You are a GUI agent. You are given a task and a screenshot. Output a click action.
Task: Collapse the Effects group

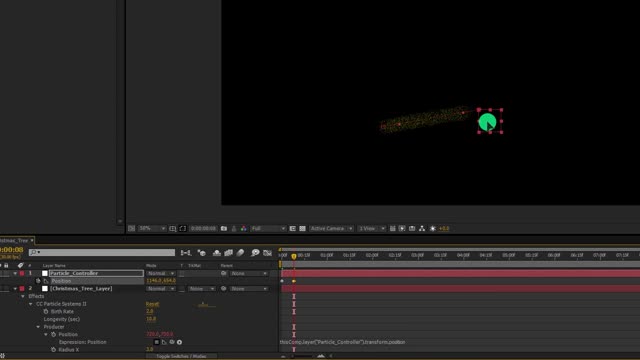click(x=23, y=296)
